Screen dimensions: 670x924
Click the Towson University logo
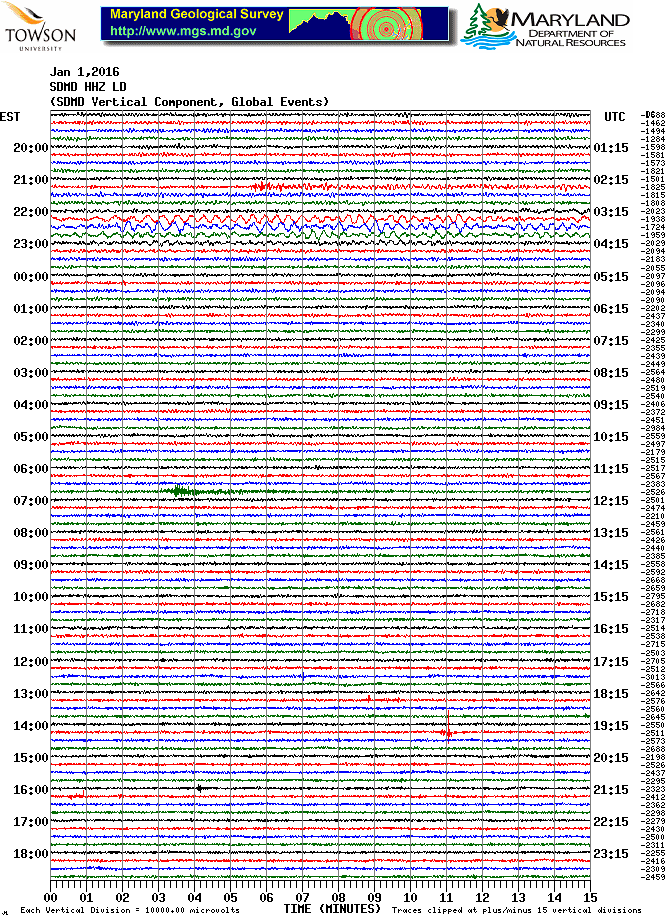click(x=27, y=24)
